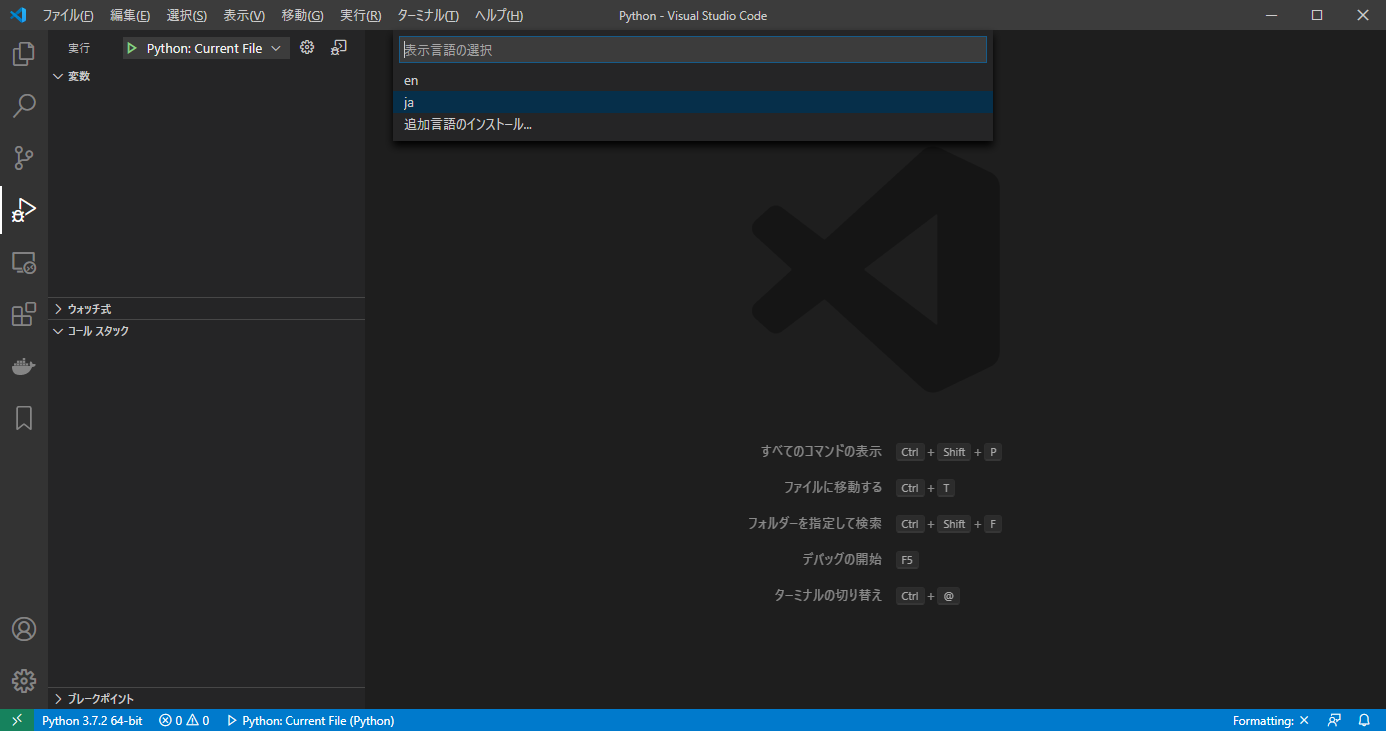Screen dimensions: 1386x731
Task: Open the 編集(E) menu
Action: (x=130, y=15)
